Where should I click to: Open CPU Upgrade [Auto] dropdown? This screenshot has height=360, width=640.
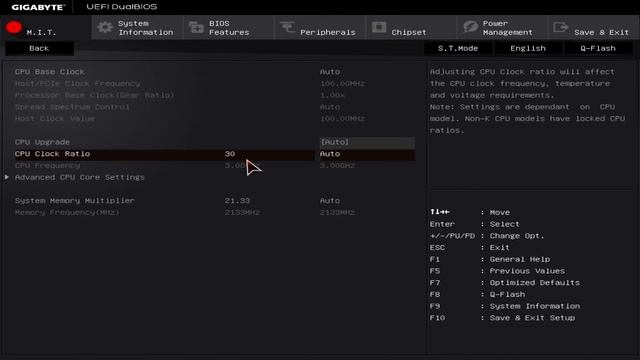pos(367,142)
